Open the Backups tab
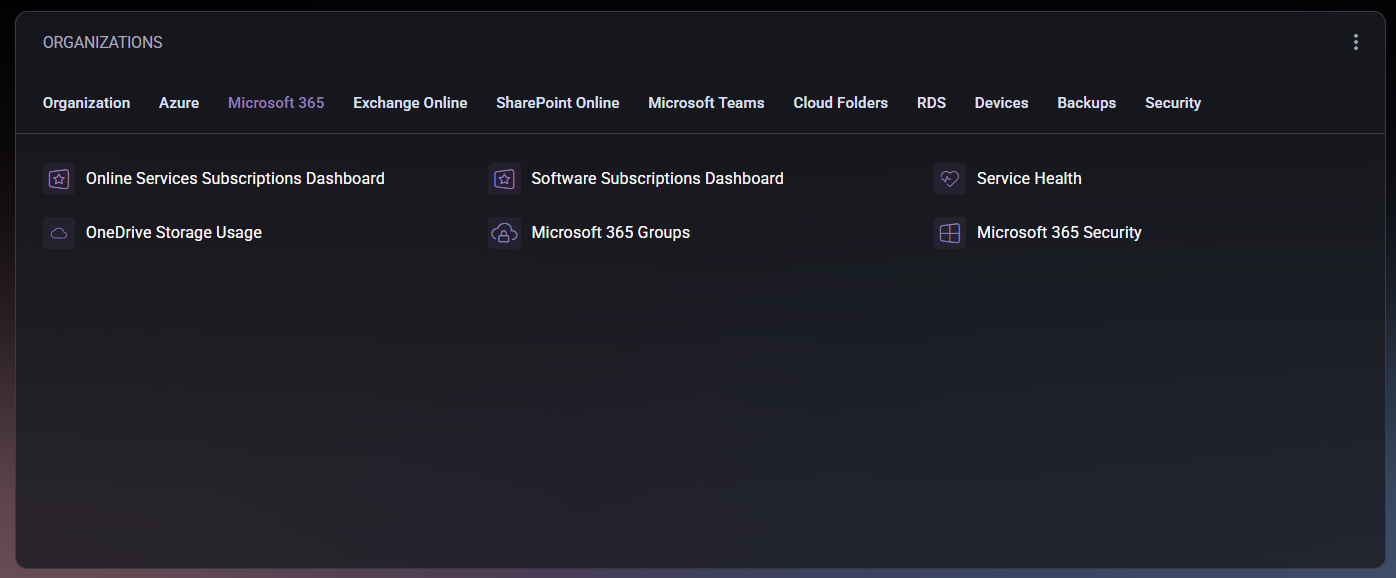This screenshot has width=1396, height=578. point(1086,103)
